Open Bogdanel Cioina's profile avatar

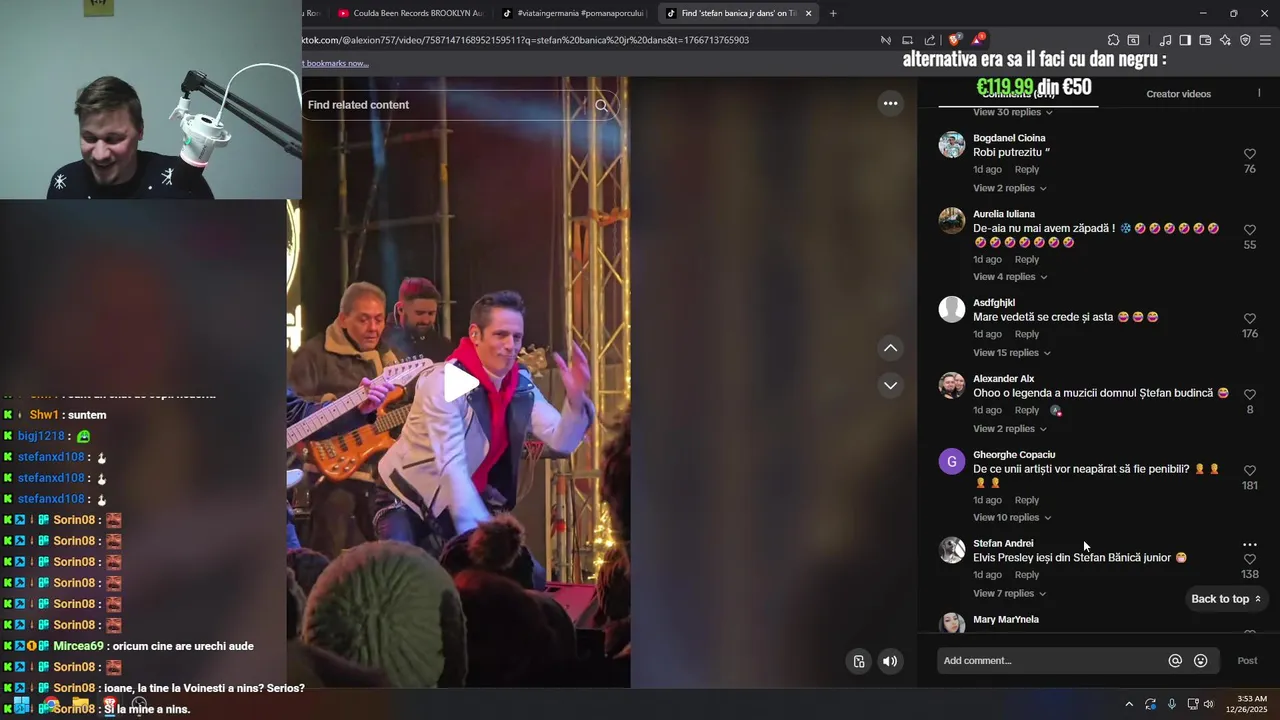pyautogui.click(x=951, y=145)
